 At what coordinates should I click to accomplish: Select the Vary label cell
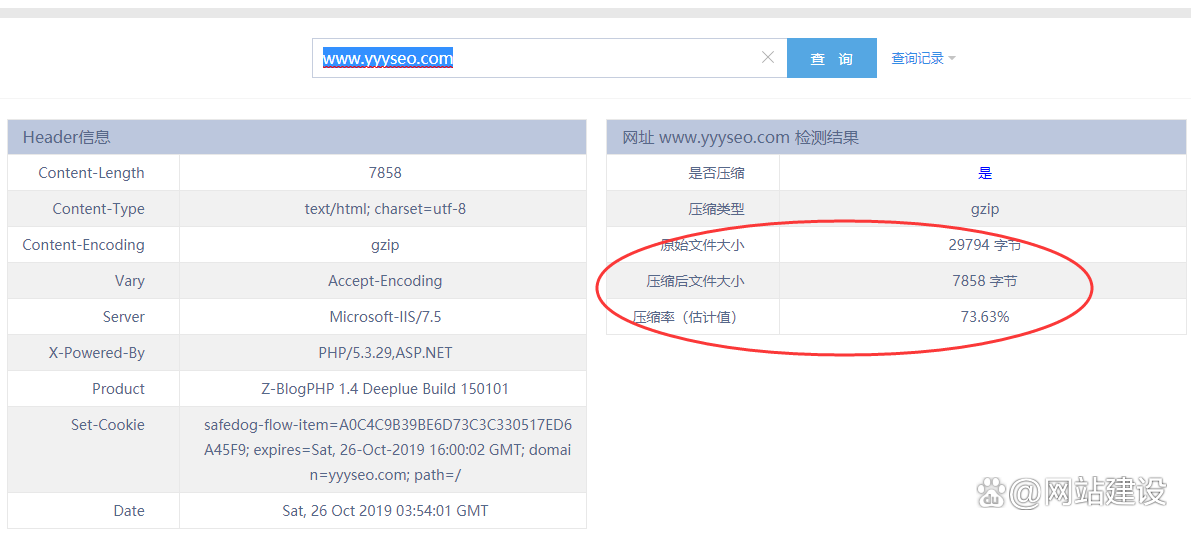pos(93,281)
